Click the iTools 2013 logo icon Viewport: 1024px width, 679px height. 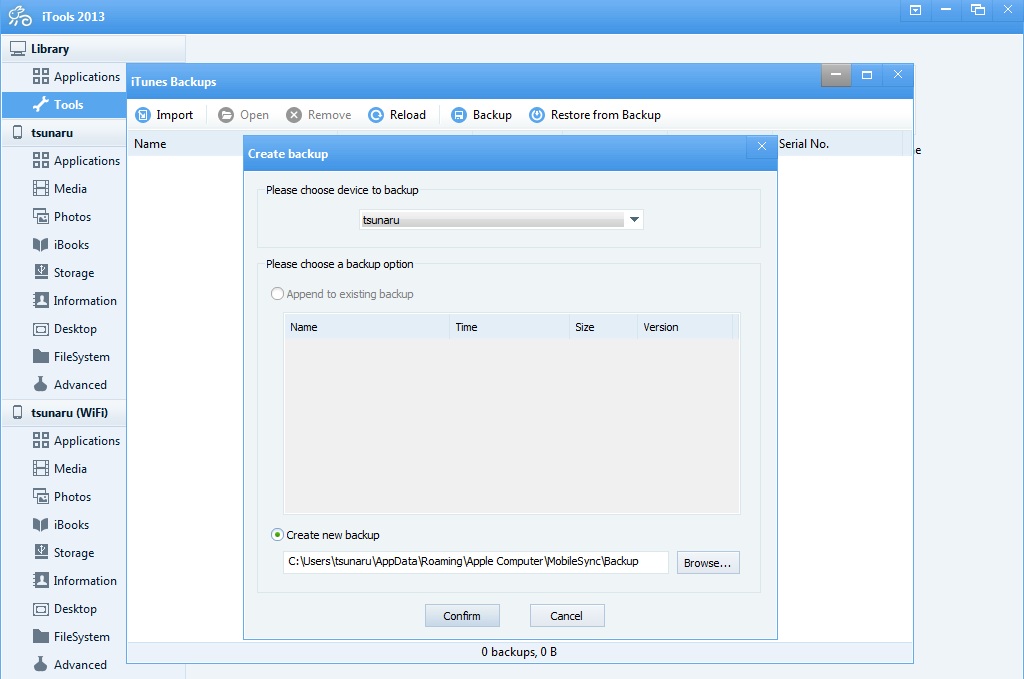click(20, 16)
